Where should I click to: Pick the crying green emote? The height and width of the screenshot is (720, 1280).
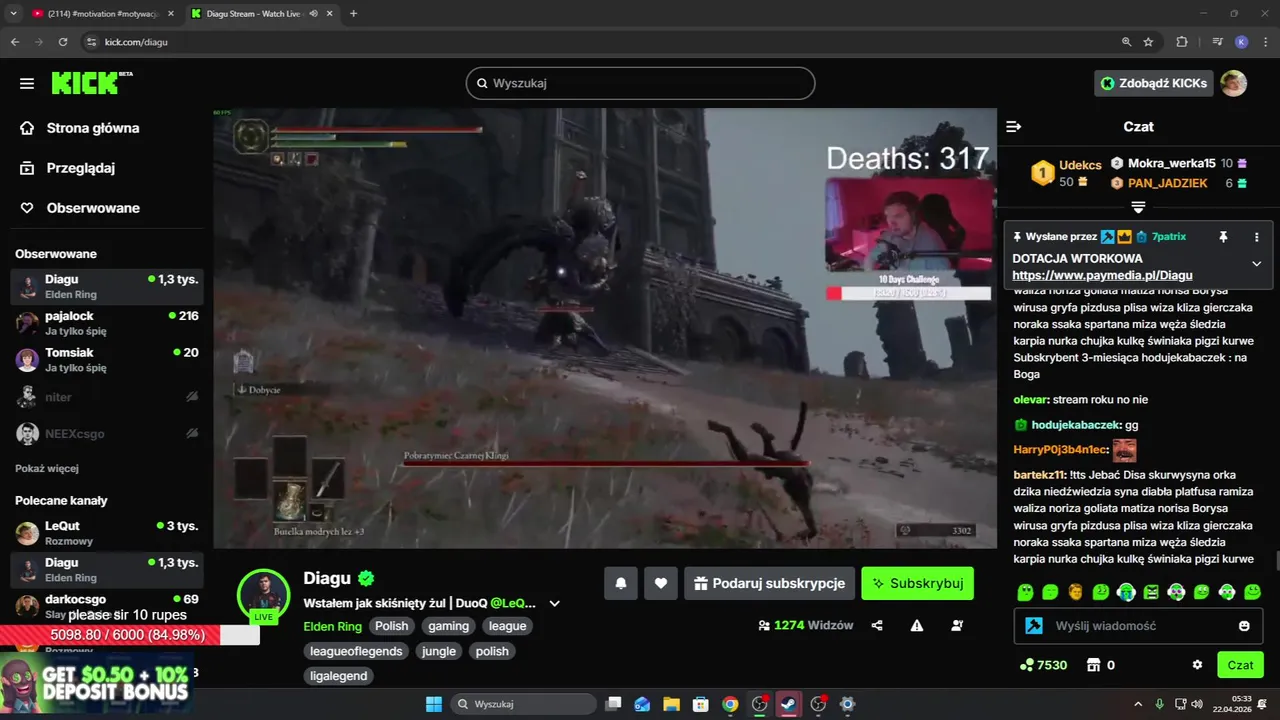[x=1126, y=592]
